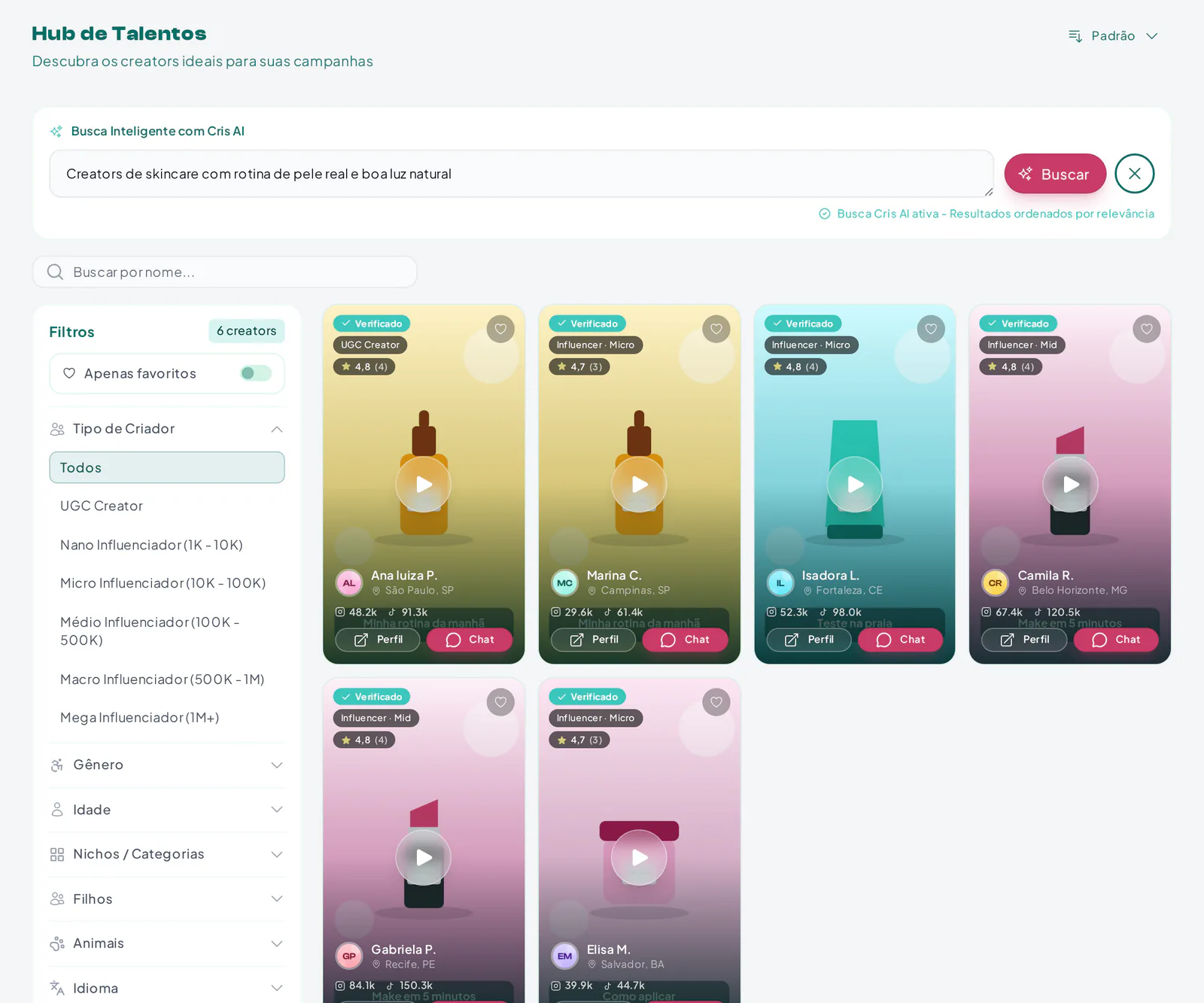
Task: Click the Buscar por nome field
Action: (225, 272)
